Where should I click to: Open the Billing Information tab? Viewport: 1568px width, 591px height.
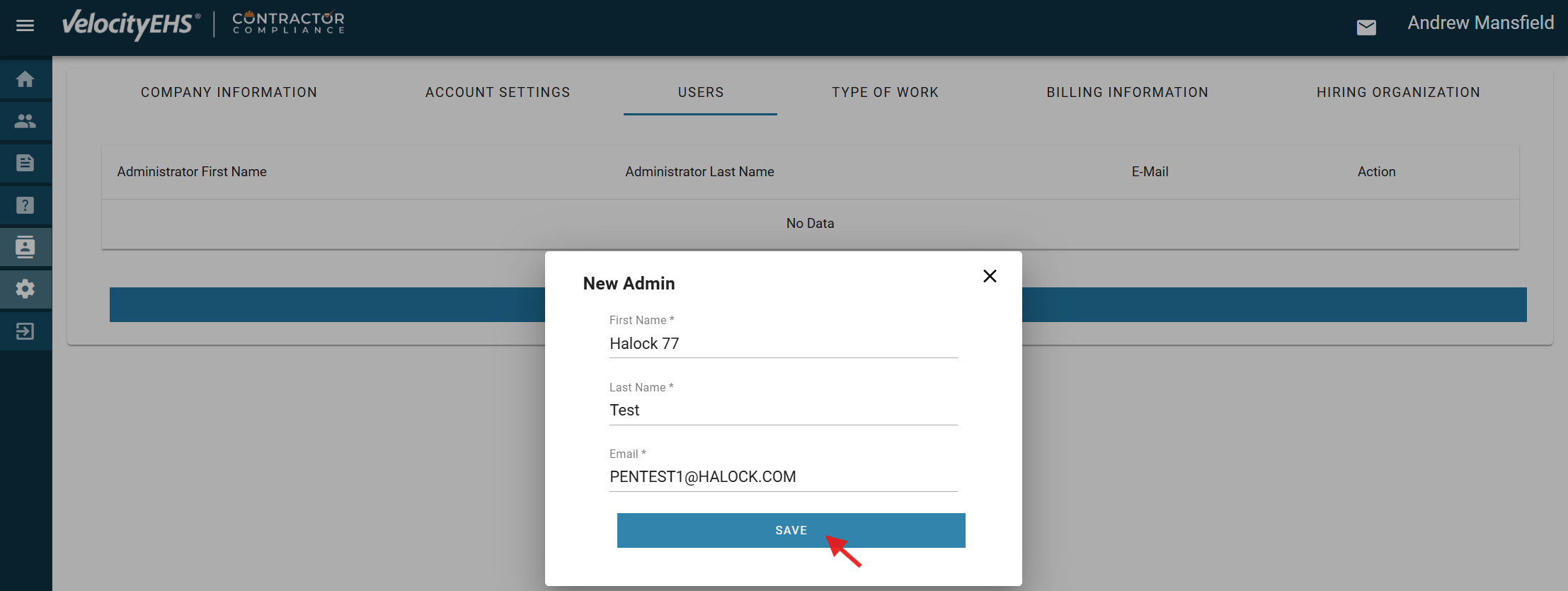pos(1127,93)
